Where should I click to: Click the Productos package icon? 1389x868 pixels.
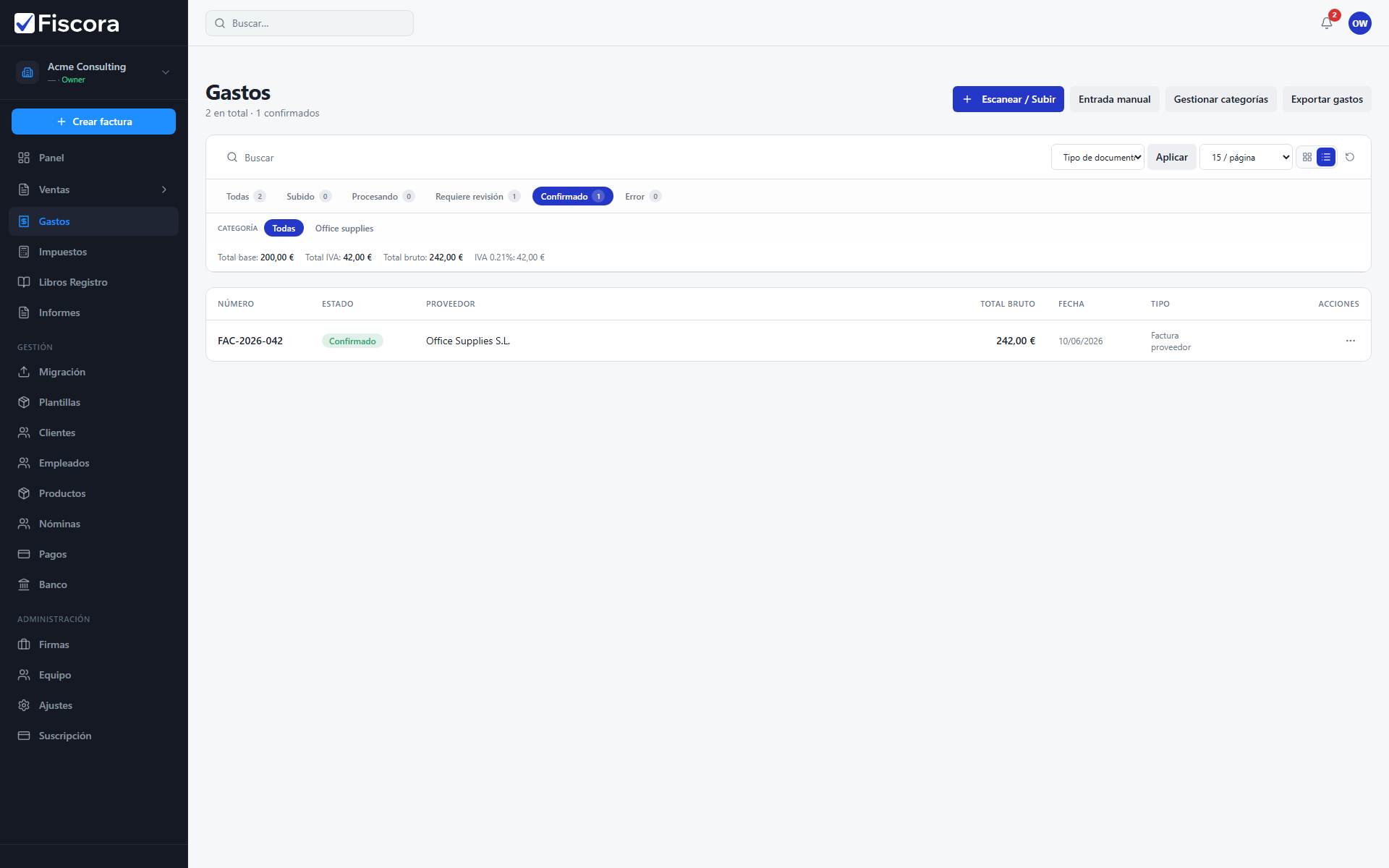click(x=24, y=493)
